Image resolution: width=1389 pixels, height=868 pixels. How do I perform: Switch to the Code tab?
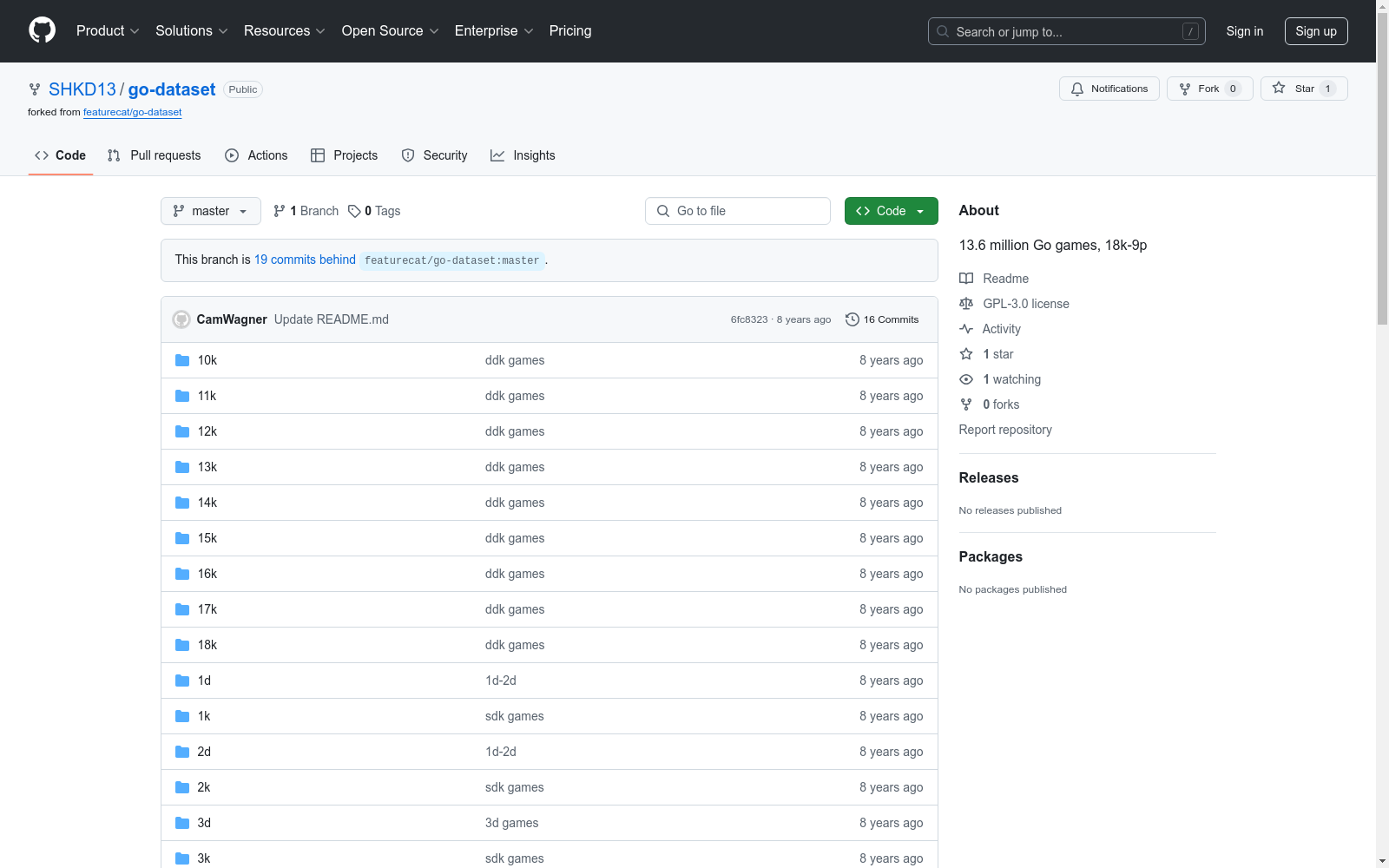(61, 155)
